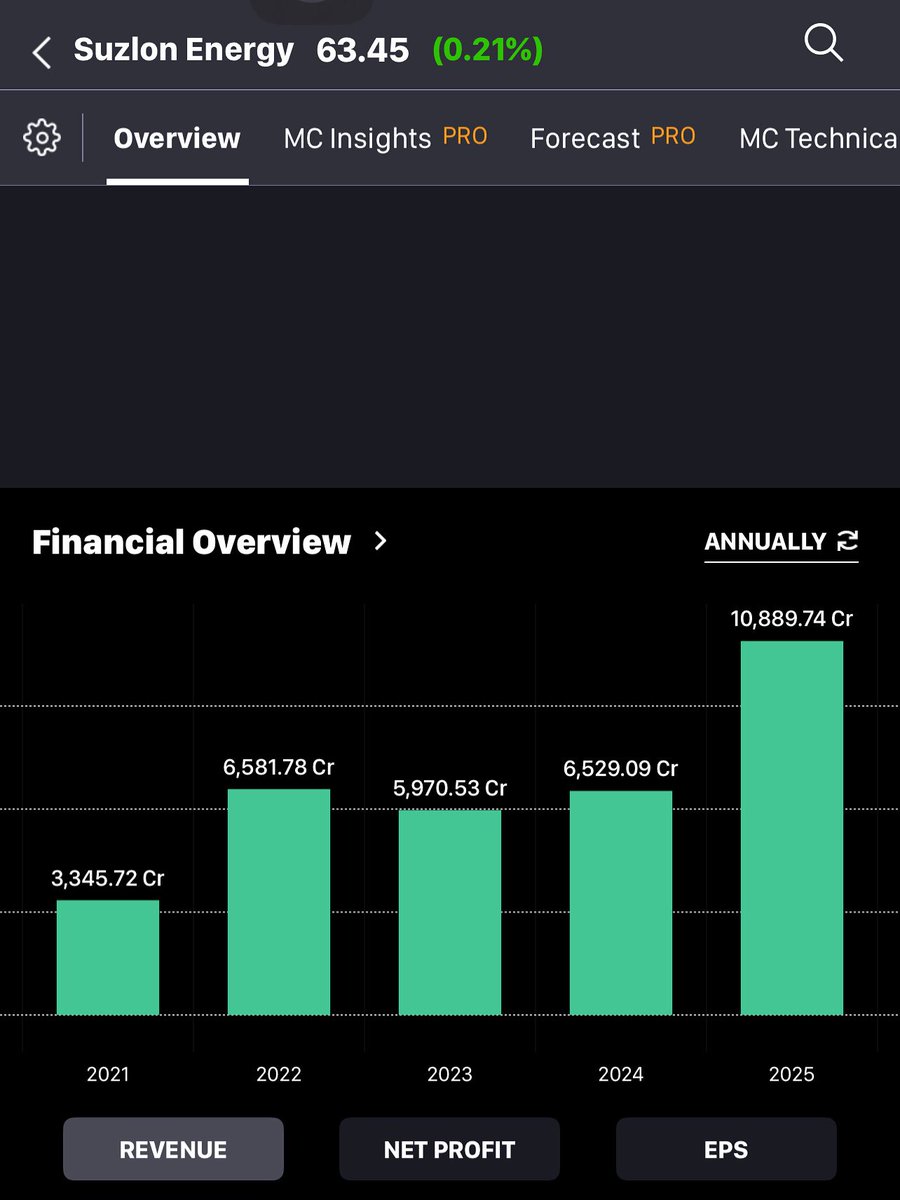Click the Suzlon Energy title
The height and width of the screenshot is (1200, 900).
(x=184, y=50)
